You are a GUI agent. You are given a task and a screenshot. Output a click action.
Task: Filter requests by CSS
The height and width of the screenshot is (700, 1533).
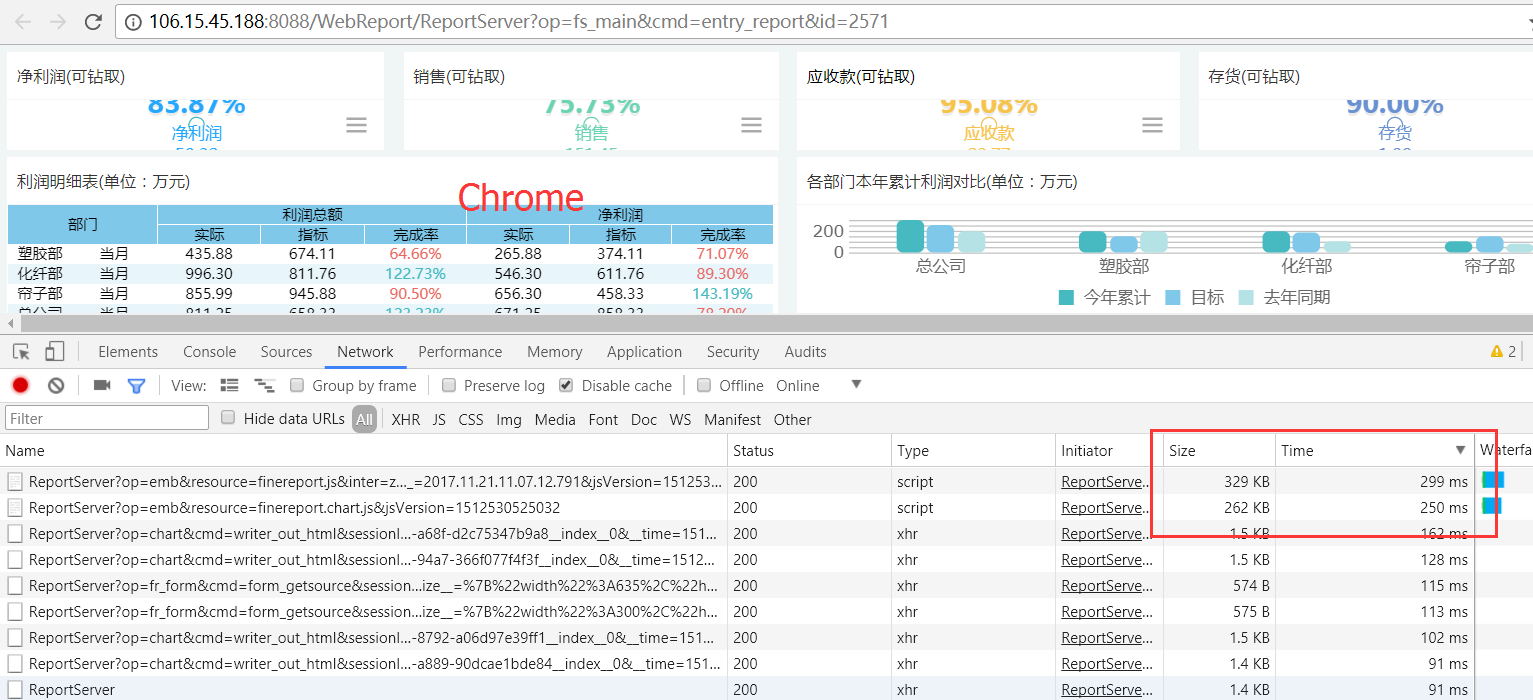(471, 419)
